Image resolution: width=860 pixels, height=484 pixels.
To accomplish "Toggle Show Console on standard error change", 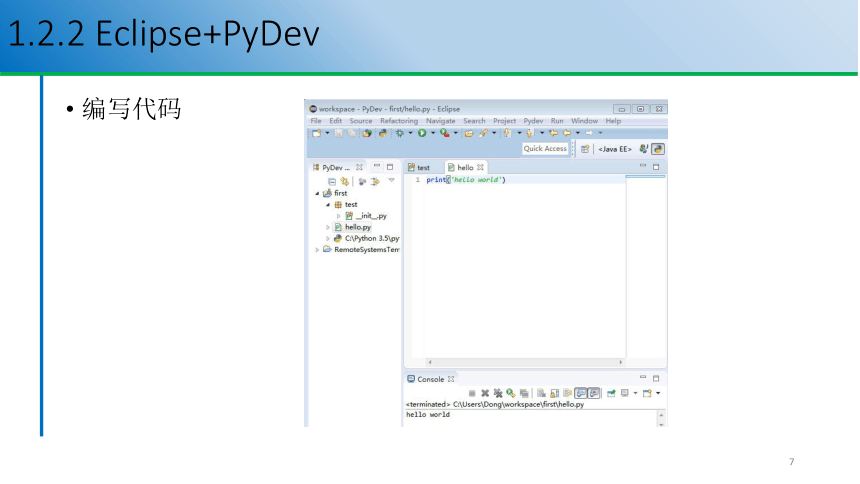I will [595, 393].
